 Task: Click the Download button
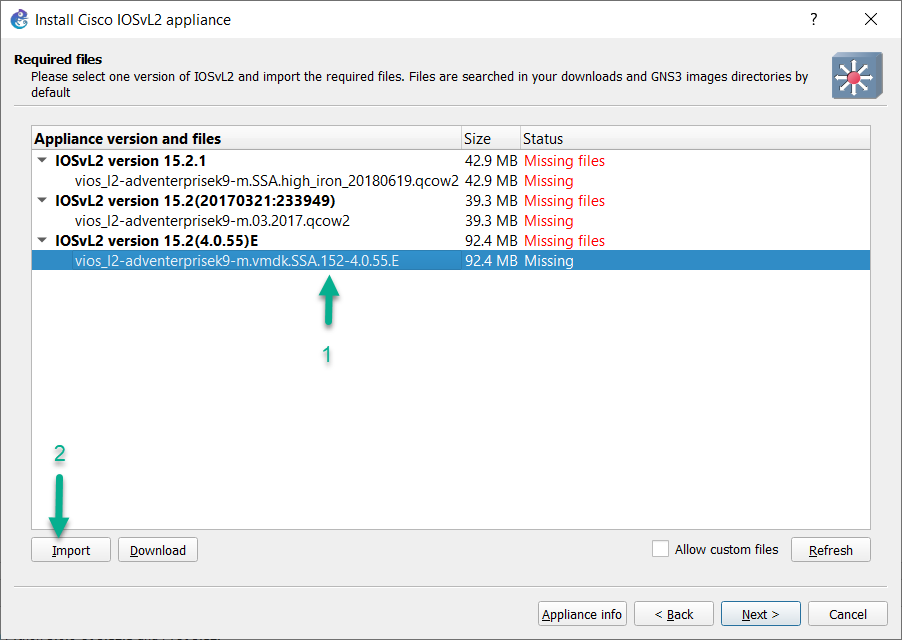pyautogui.click(x=158, y=550)
